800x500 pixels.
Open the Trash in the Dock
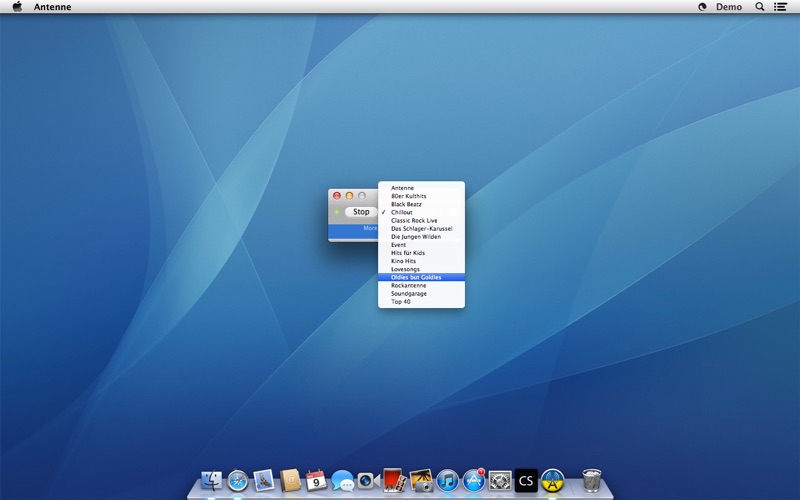pos(591,481)
